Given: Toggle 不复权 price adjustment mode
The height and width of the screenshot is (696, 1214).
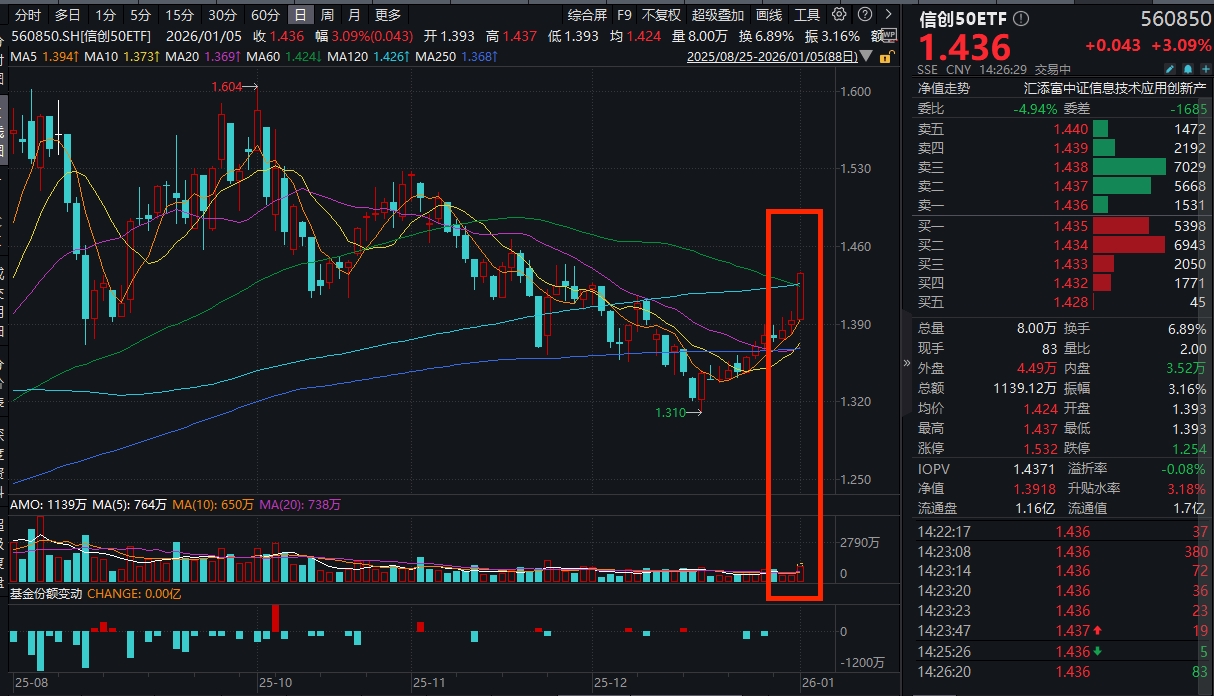Looking at the screenshot, I should pyautogui.click(x=663, y=15).
